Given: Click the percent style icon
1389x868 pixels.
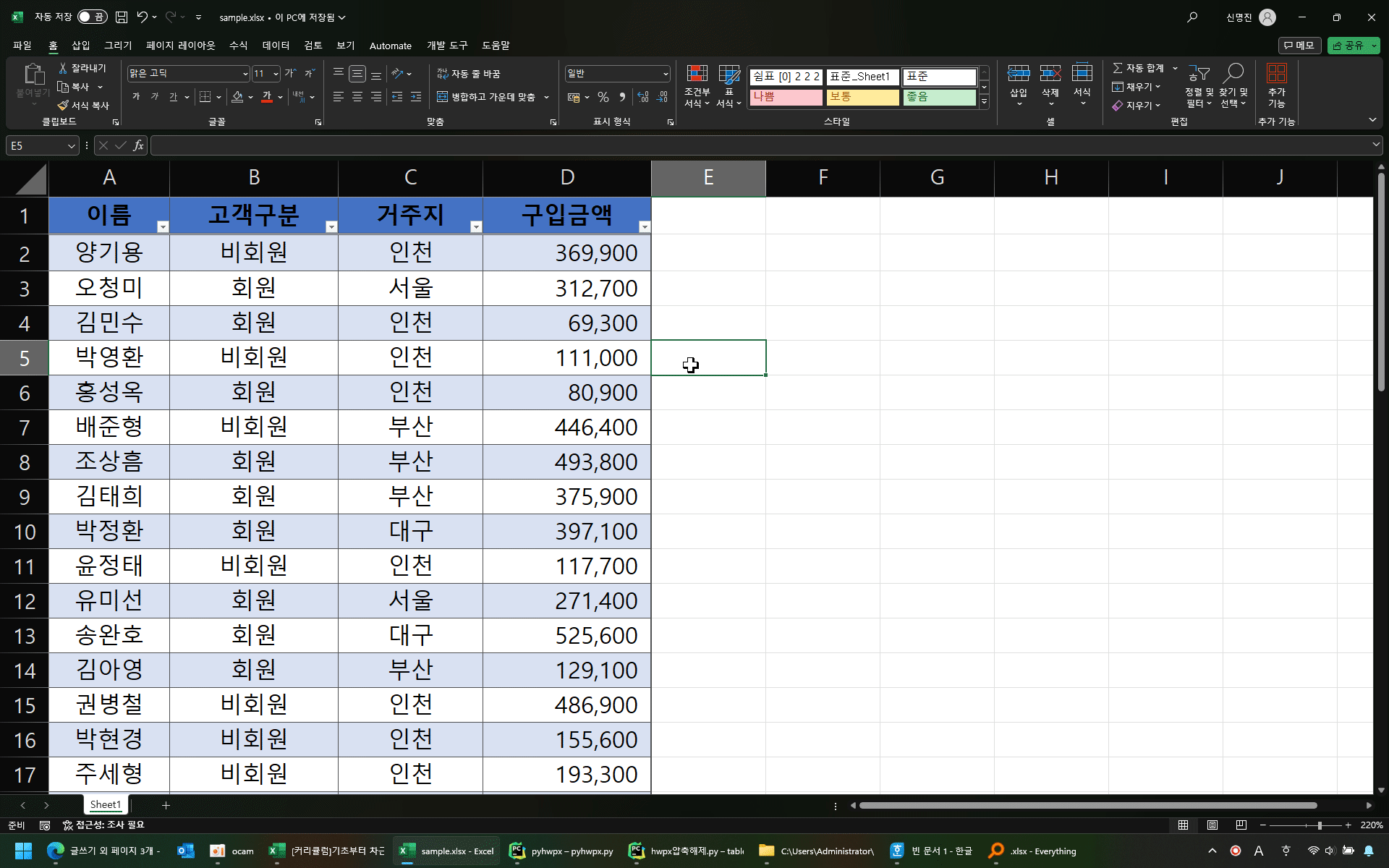Looking at the screenshot, I should tap(603, 97).
